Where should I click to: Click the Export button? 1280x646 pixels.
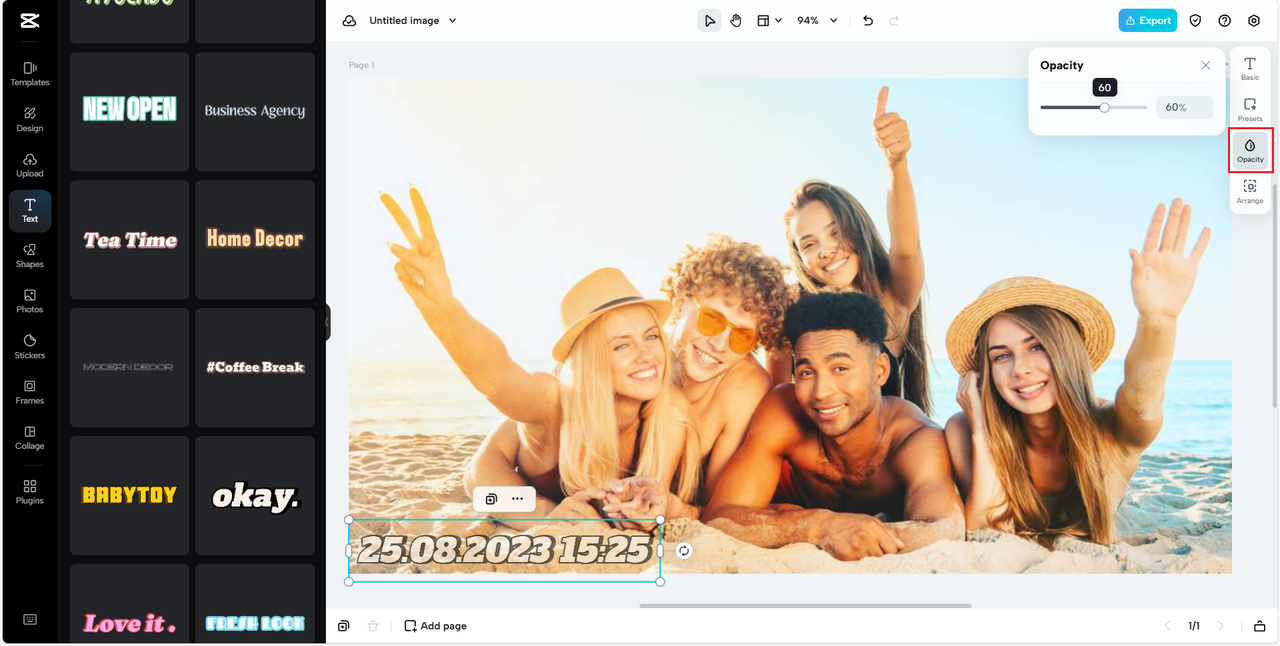point(1148,20)
